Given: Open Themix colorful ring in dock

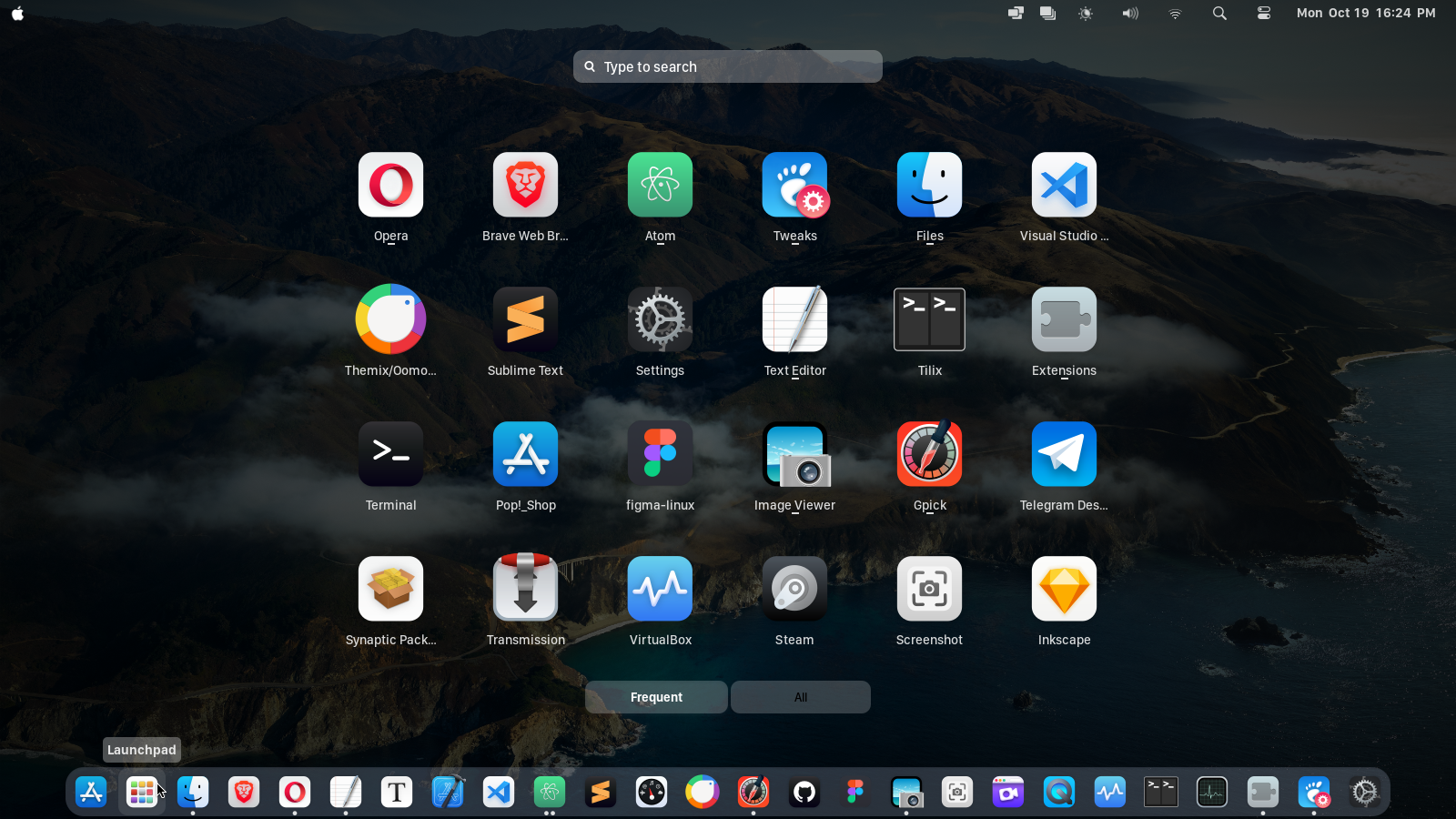Looking at the screenshot, I should pyautogui.click(x=703, y=792).
